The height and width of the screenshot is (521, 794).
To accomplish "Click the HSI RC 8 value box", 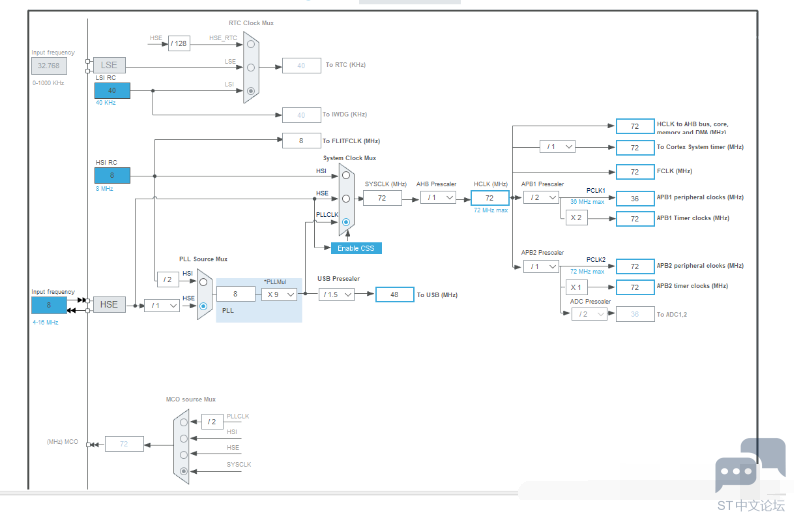I will pos(112,176).
